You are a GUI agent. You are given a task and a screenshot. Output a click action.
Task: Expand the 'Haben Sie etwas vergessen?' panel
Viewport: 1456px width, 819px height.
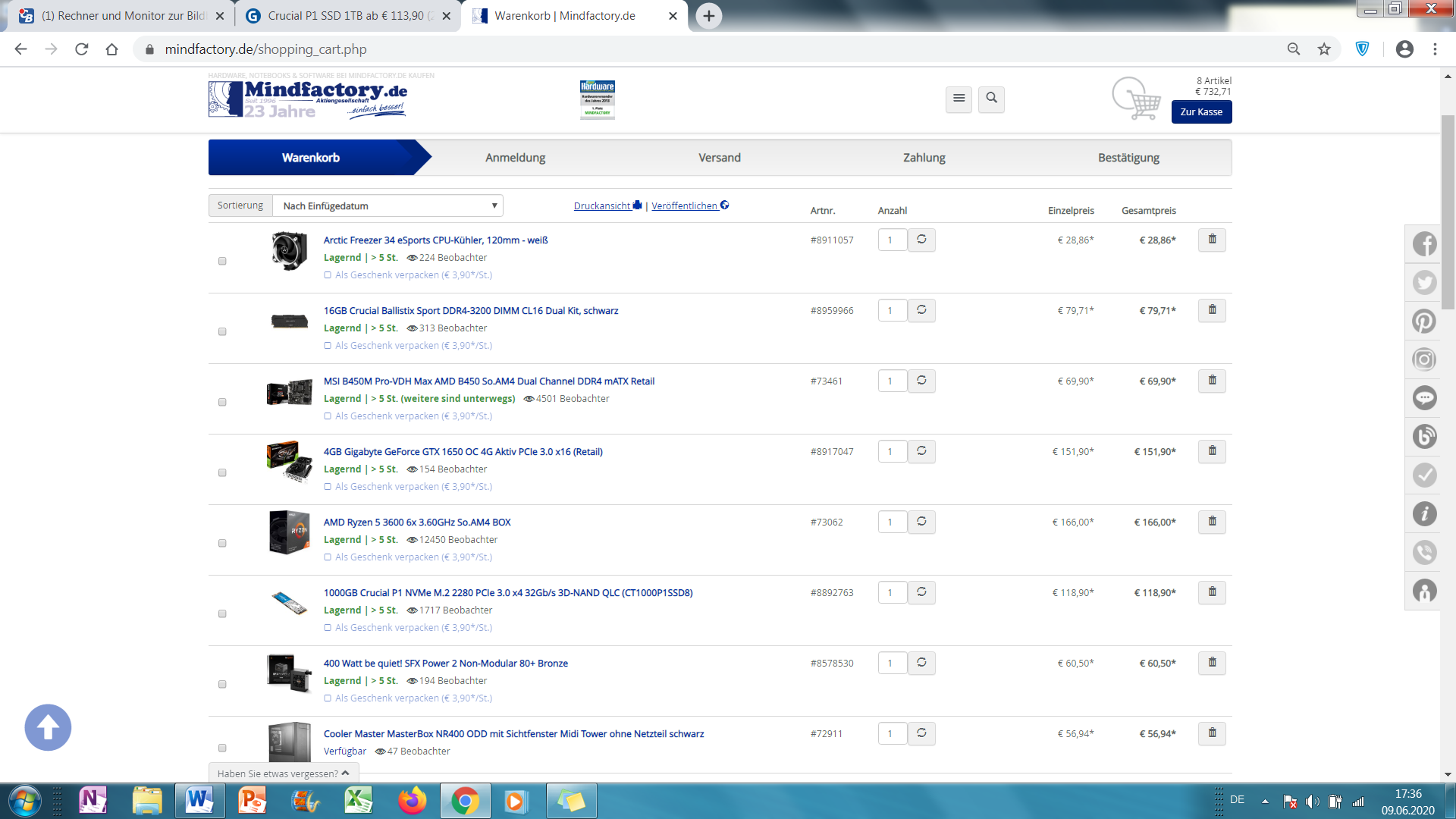pyautogui.click(x=284, y=773)
